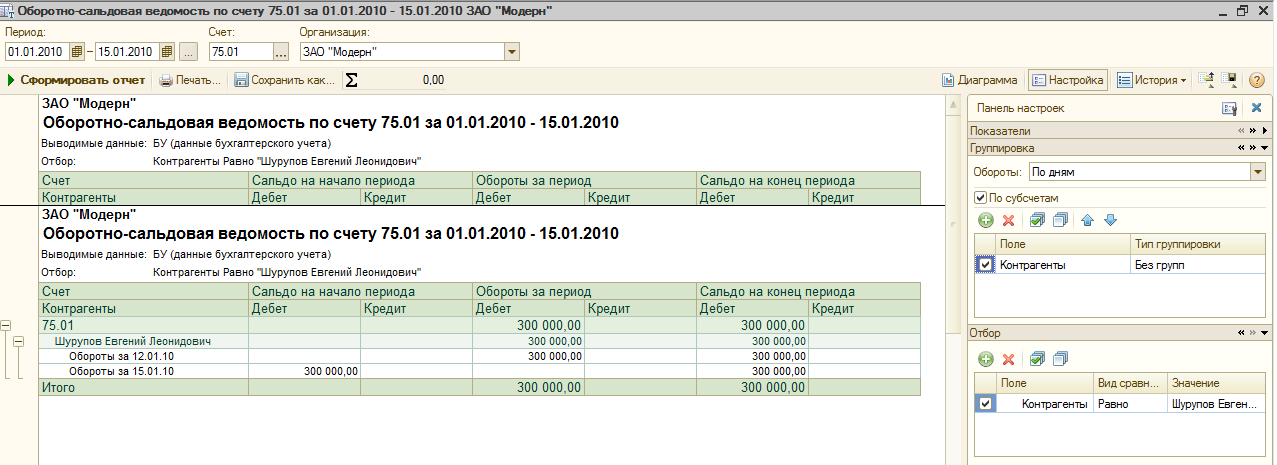The height and width of the screenshot is (465, 1277).
Task: Click the left chevrons in Отбор header
Action: coord(1241,333)
